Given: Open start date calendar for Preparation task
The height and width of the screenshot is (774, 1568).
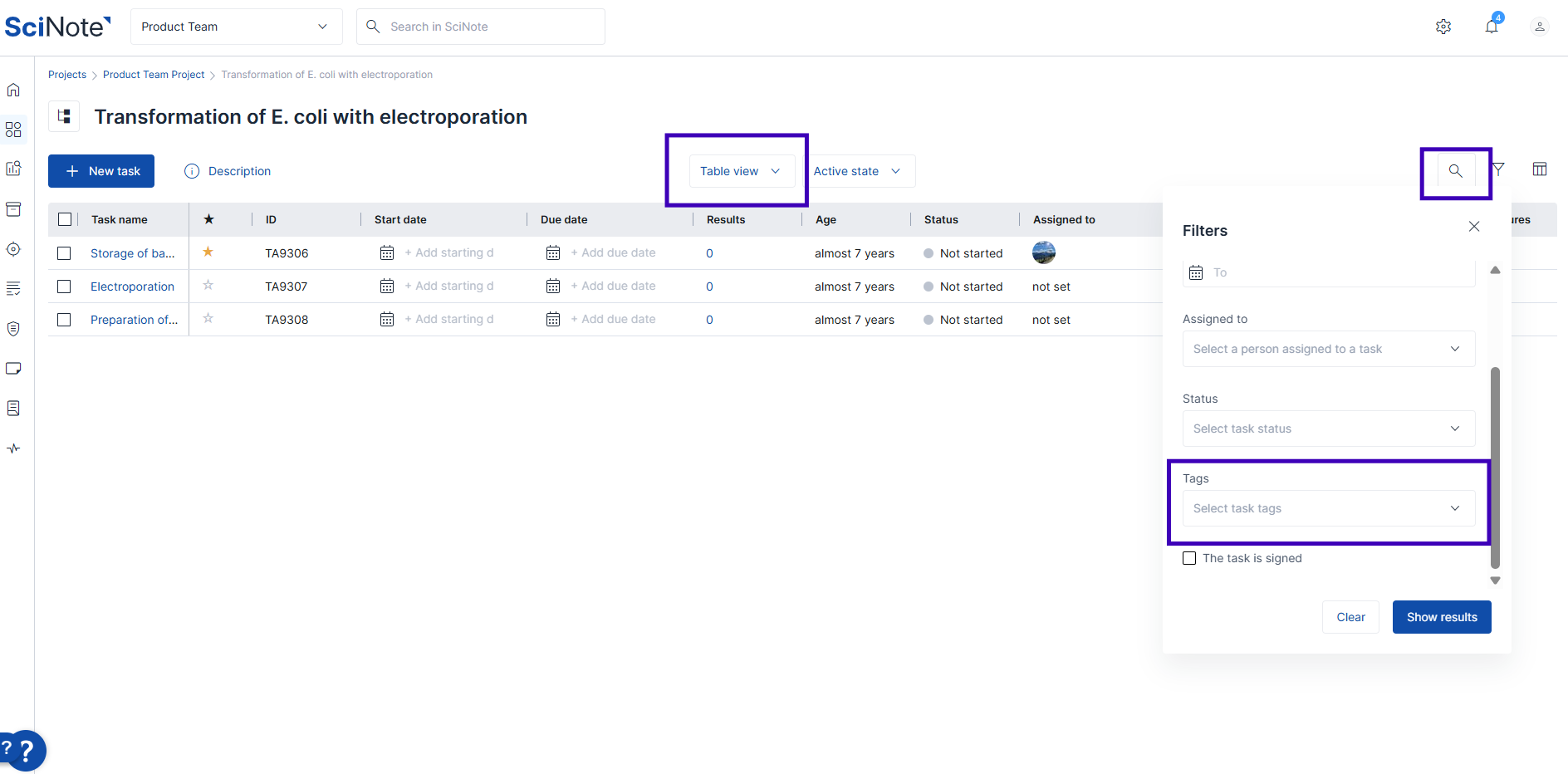Looking at the screenshot, I should pos(387,320).
